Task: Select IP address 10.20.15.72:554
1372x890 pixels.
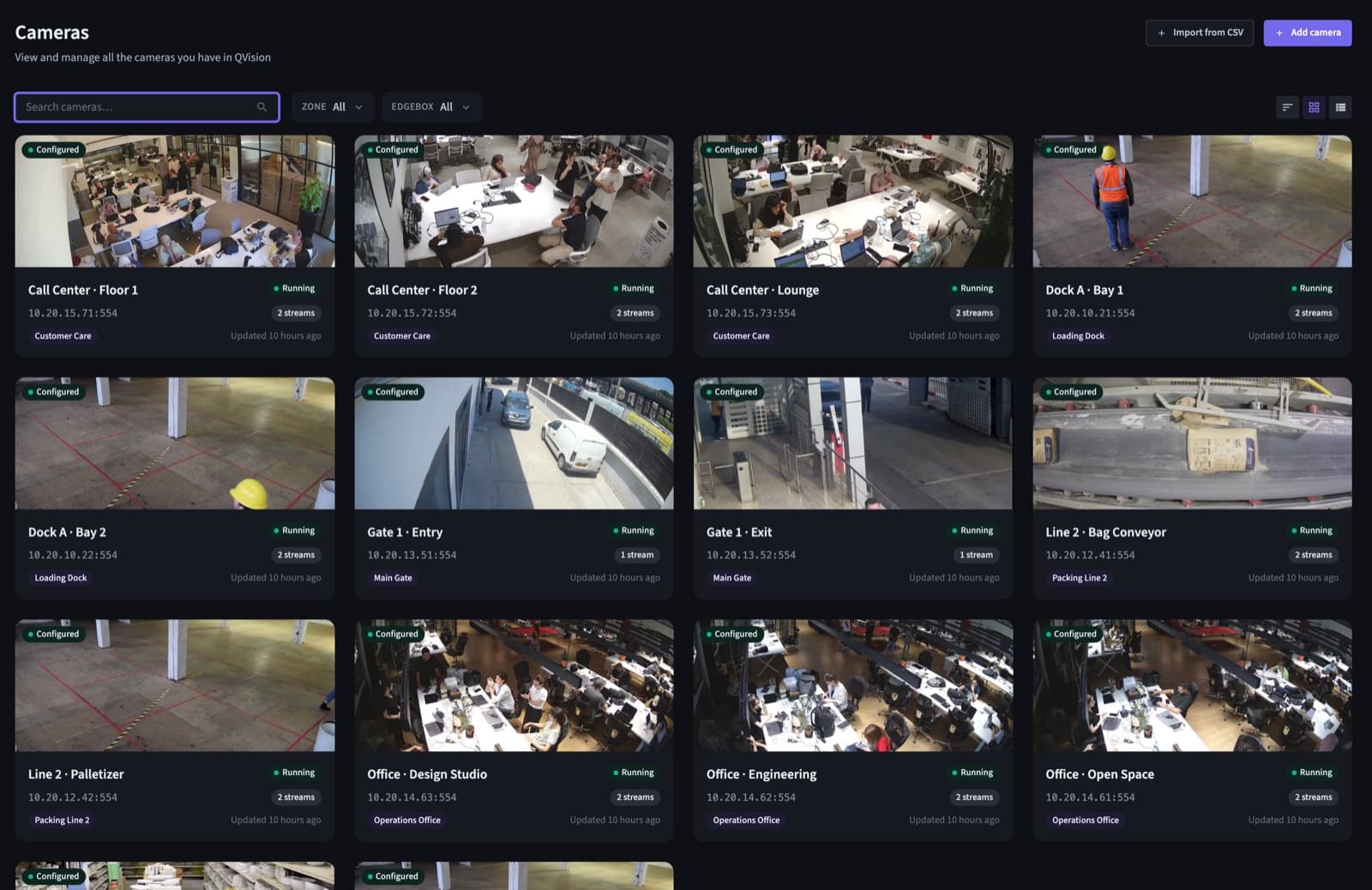Action: click(x=412, y=313)
